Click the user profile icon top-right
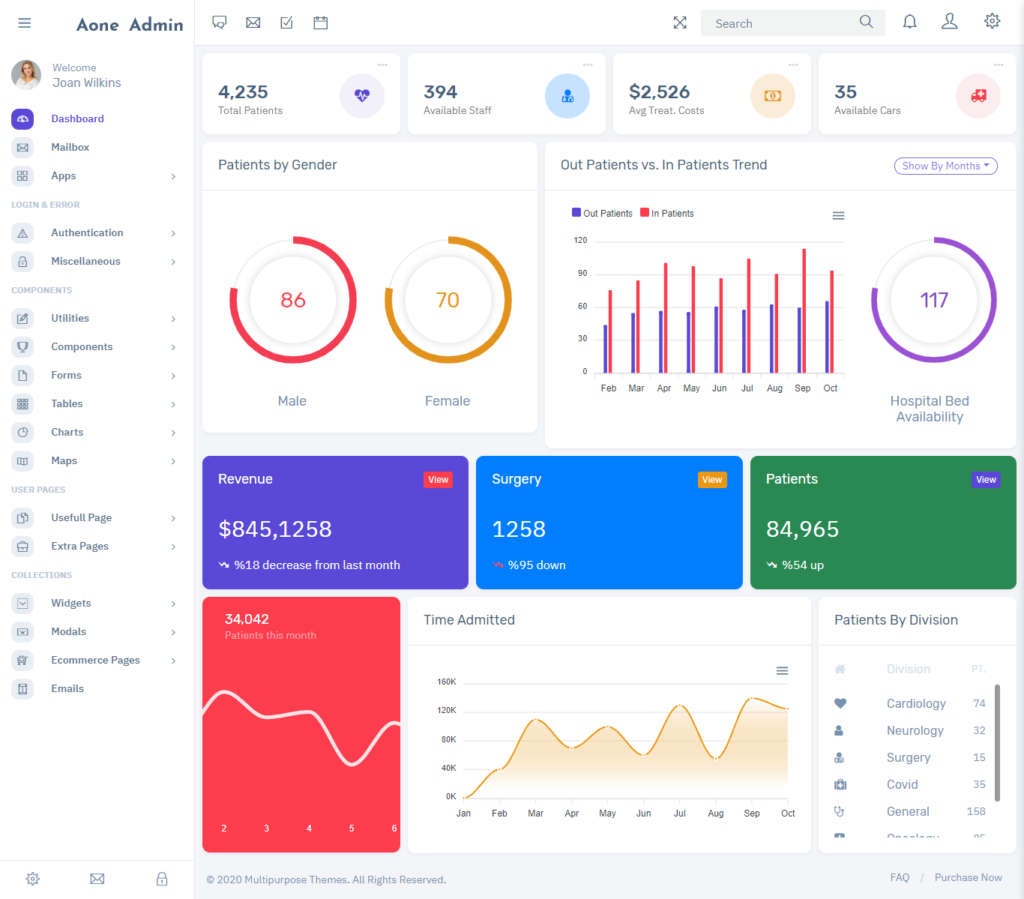 949,21
